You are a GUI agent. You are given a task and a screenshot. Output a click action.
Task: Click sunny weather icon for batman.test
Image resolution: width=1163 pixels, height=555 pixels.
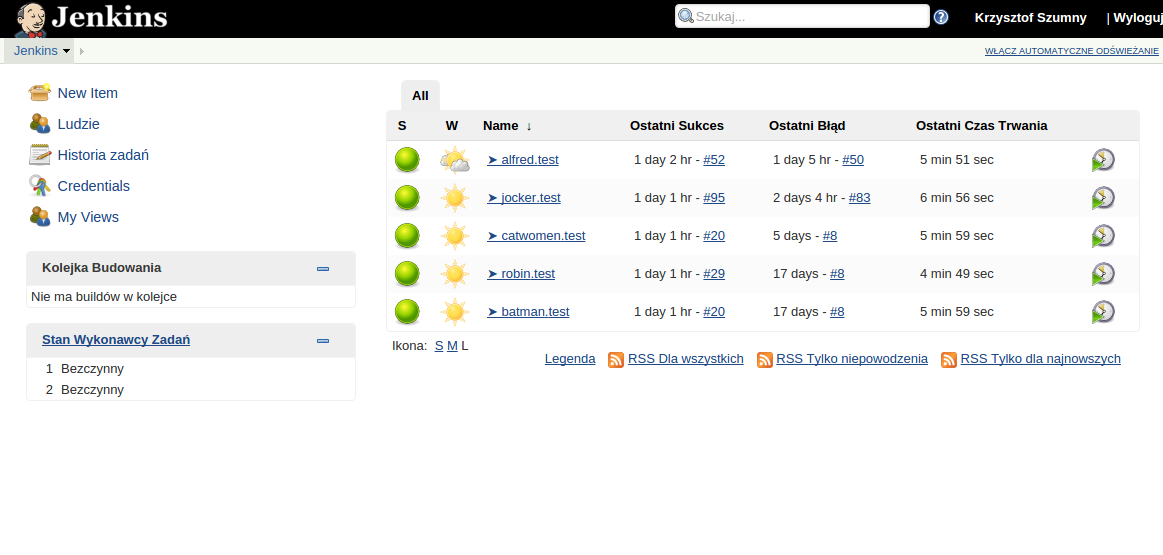click(455, 312)
